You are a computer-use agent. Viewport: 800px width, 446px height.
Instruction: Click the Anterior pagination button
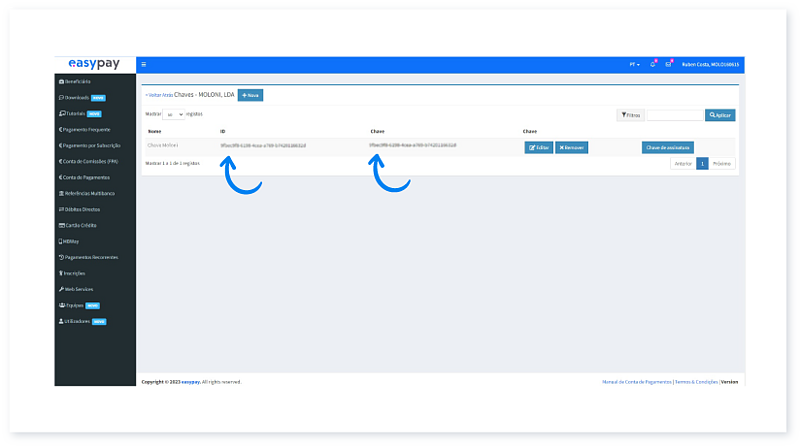point(683,164)
